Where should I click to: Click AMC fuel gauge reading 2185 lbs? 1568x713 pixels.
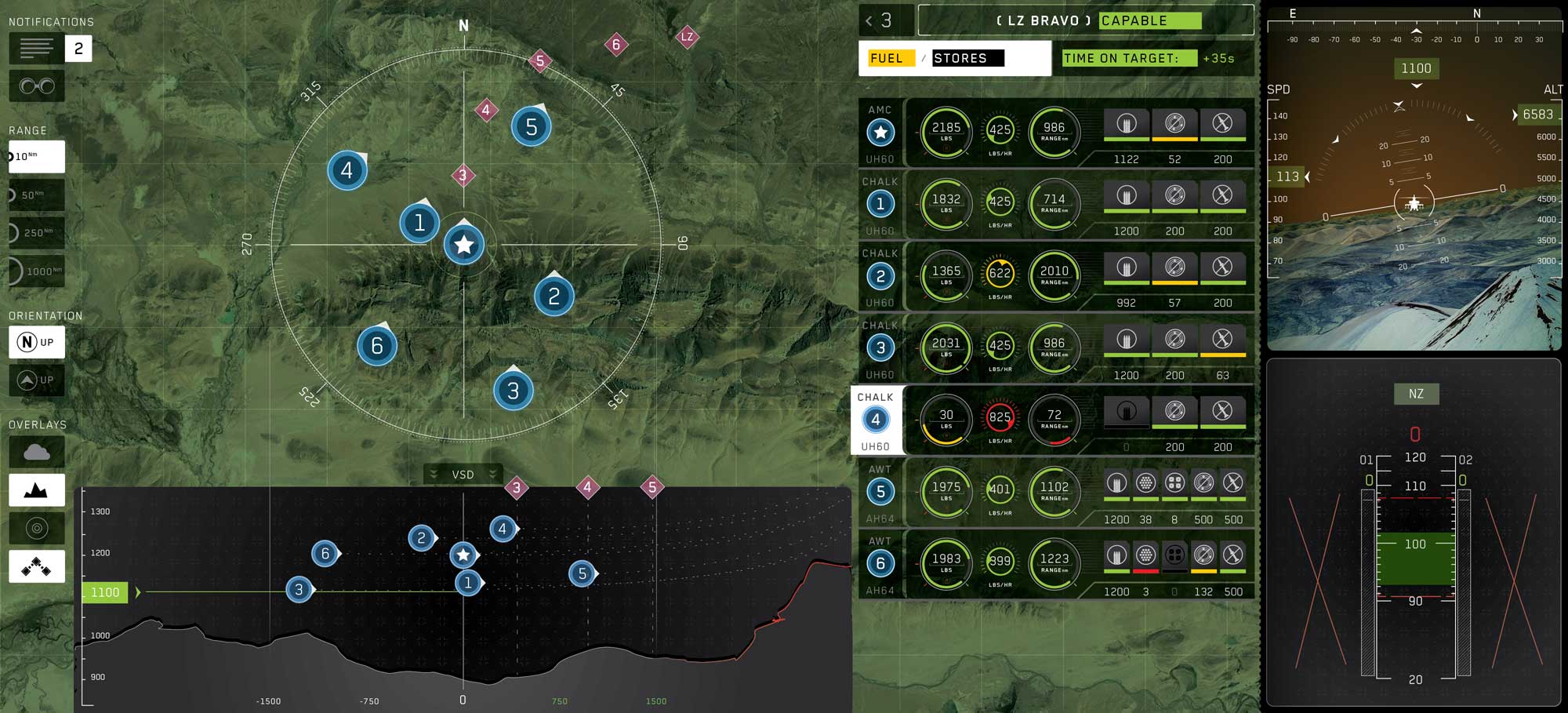click(x=946, y=131)
